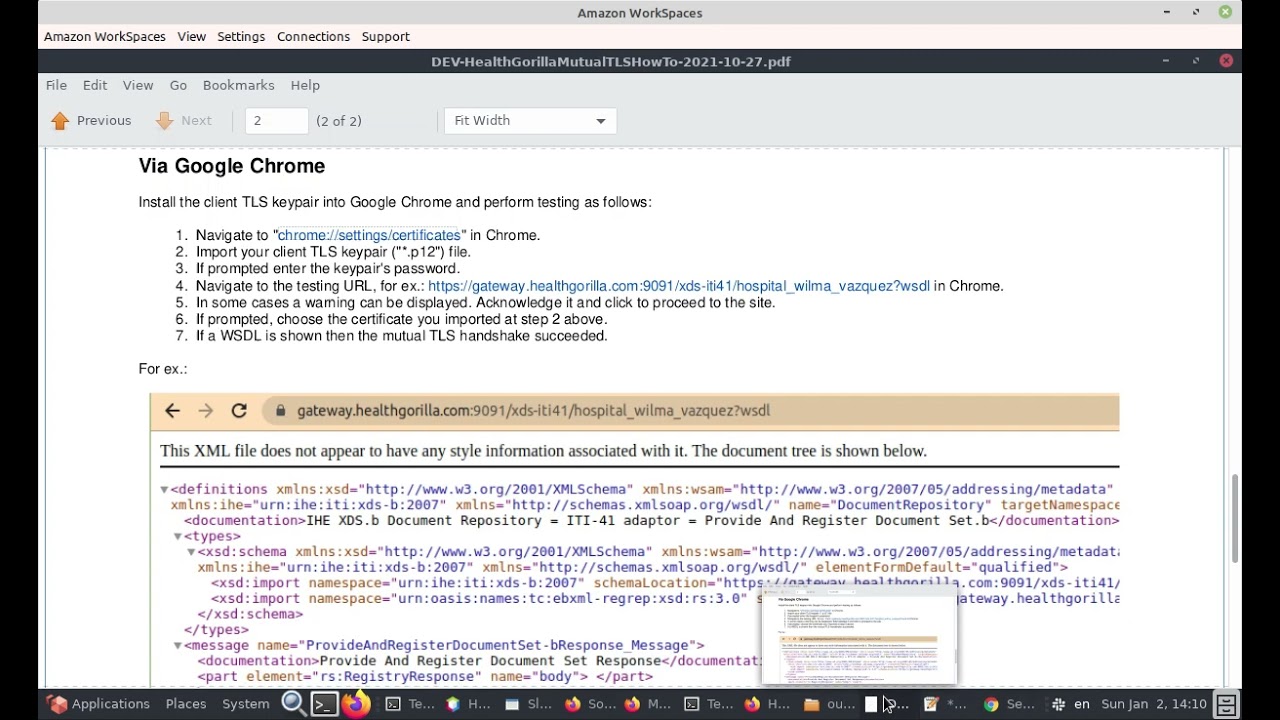Click the window preview thumbnail popup
Screen dimensions: 1280x720
click(x=859, y=635)
